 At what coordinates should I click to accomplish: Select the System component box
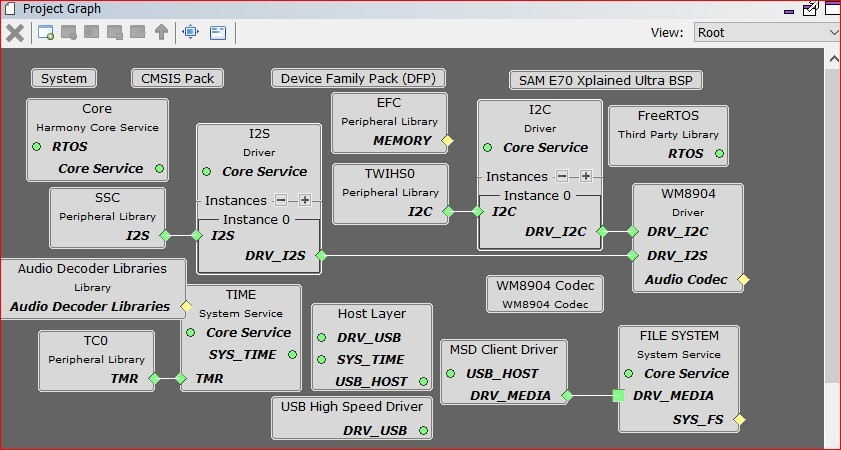(x=64, y=78)
